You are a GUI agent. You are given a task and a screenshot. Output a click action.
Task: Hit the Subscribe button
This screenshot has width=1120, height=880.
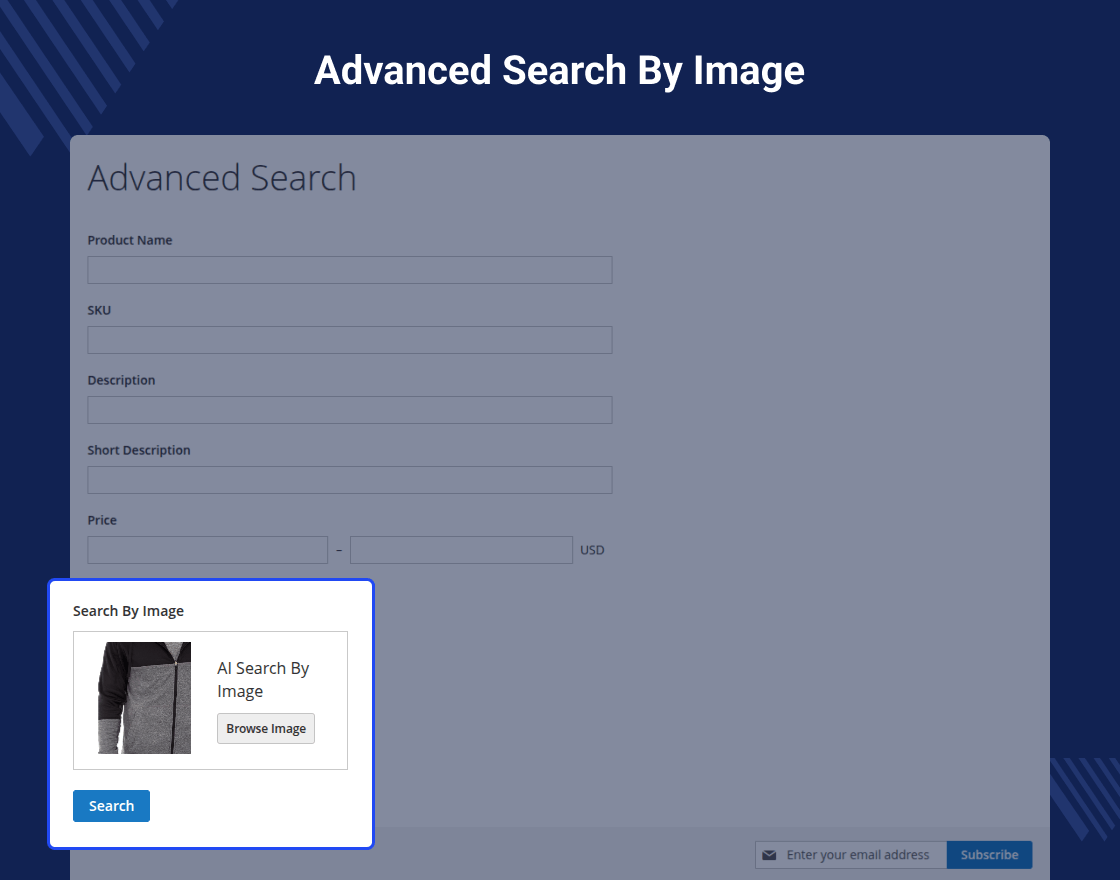coord(989,855)
